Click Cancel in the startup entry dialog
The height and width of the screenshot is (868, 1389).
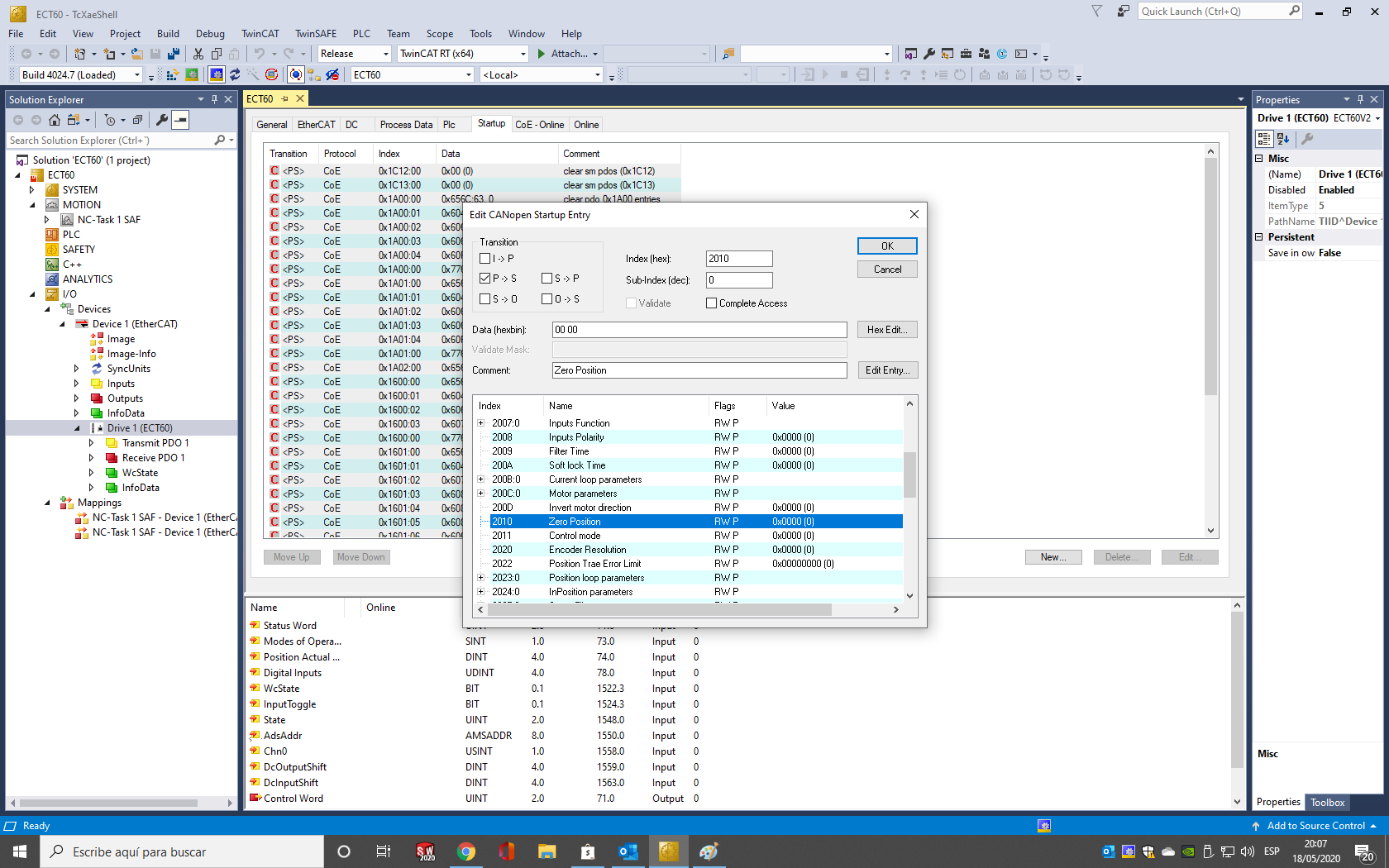pyautogui.click(x=887, y=269)
